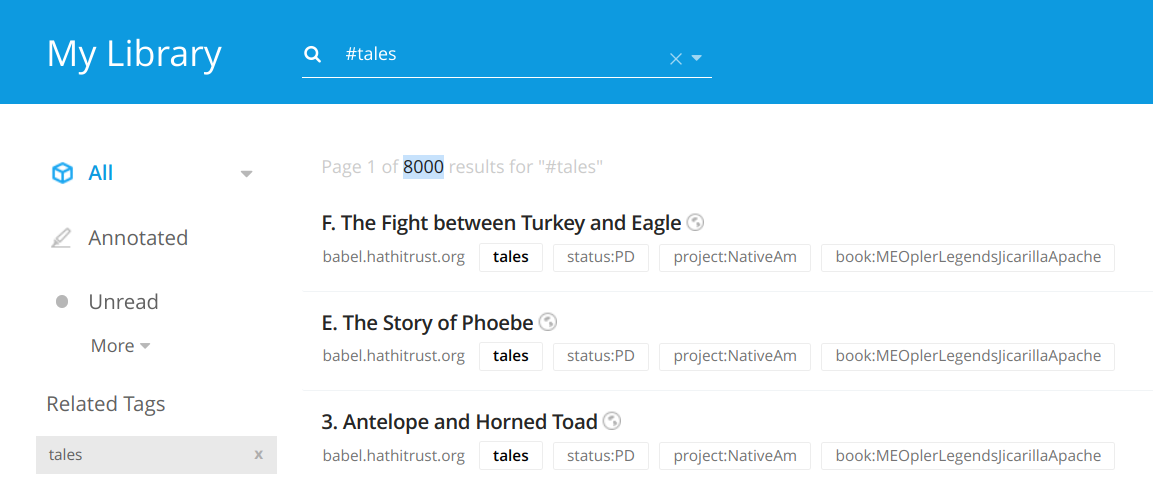This screenshot has height=479, width=1153.
Task: Open the search options dropdown arrow
Action: pyautogui.click(x=697, y=58)
